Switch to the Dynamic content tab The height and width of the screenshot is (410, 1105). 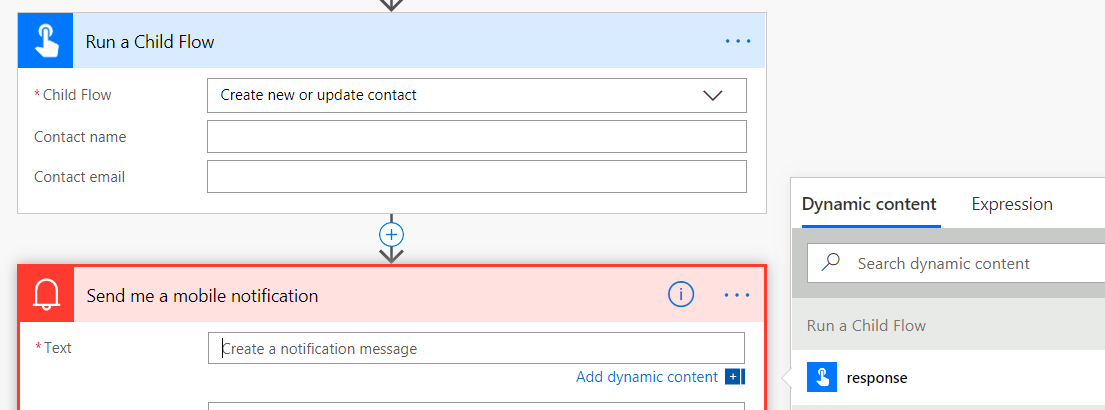point(869,204)
